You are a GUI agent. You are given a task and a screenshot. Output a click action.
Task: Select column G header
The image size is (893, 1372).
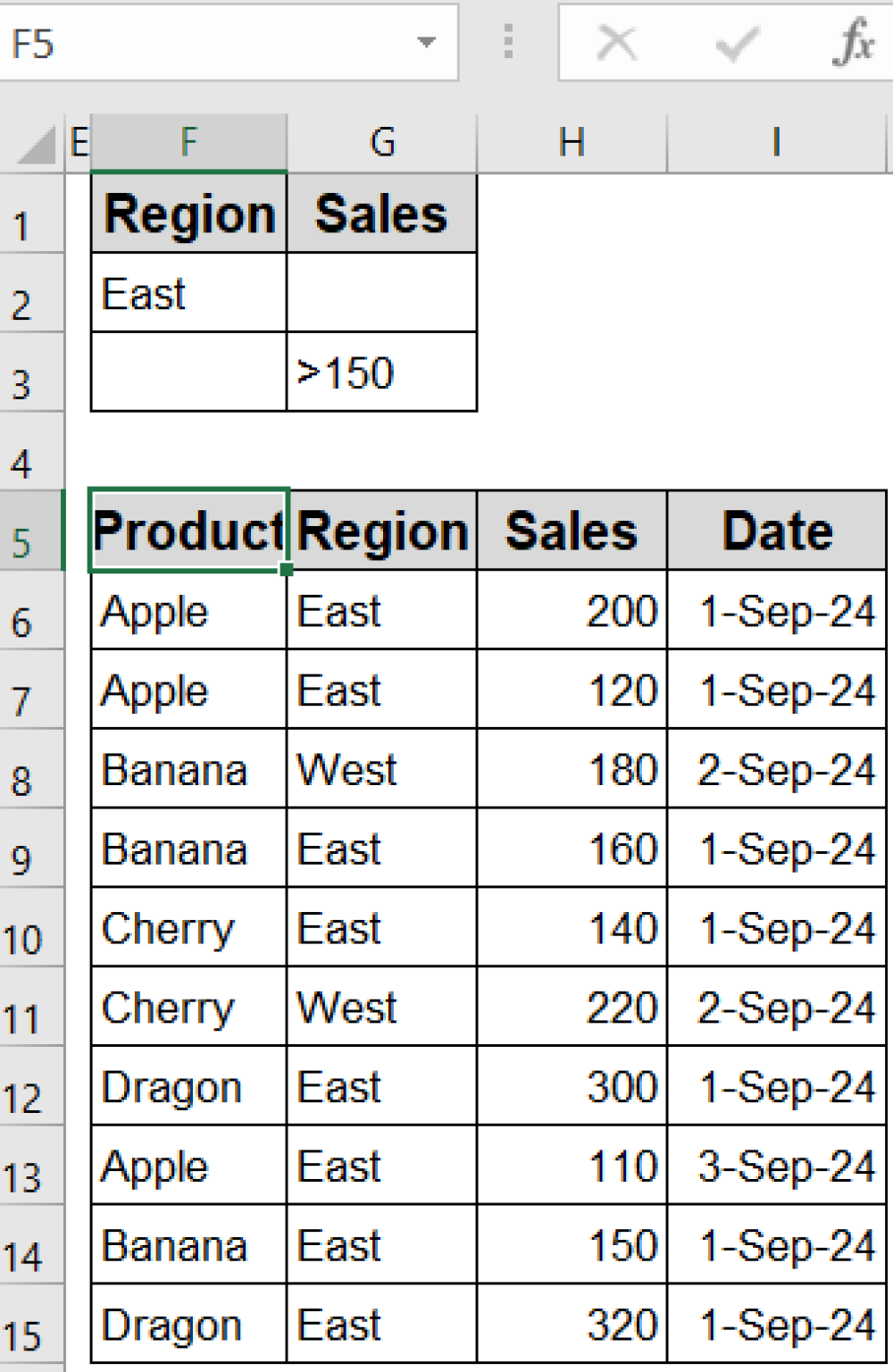point(382,142)
